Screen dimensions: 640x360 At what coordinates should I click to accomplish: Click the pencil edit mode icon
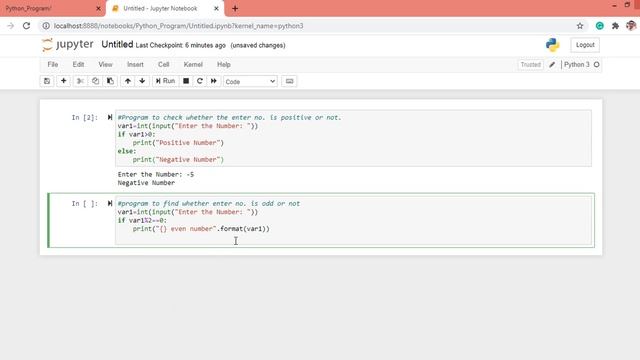tap(552, 64)
